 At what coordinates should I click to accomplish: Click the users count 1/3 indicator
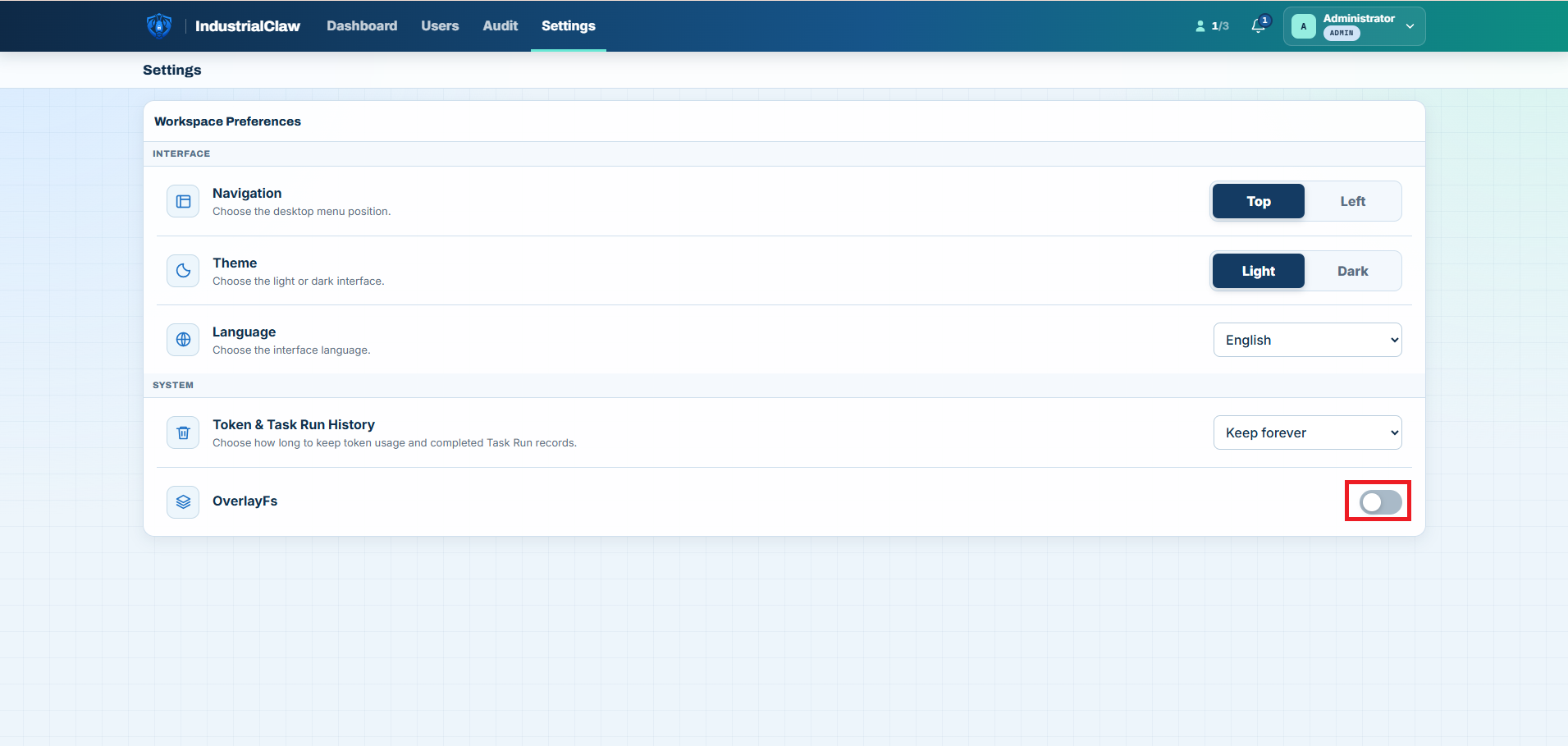coord(1212,26)
